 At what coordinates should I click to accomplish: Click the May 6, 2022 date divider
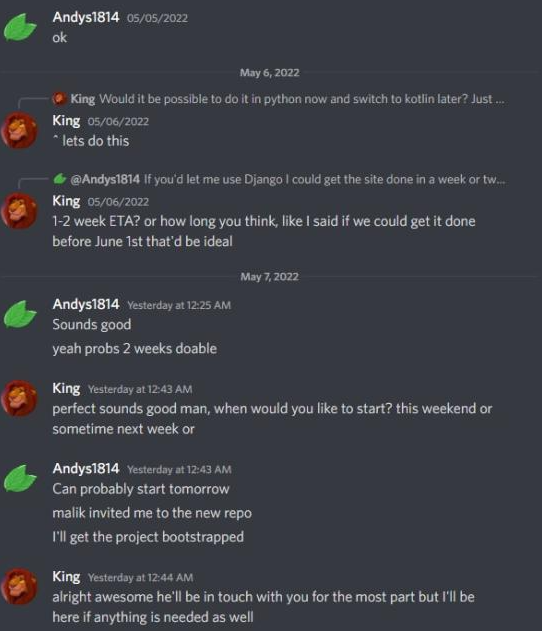270,72
